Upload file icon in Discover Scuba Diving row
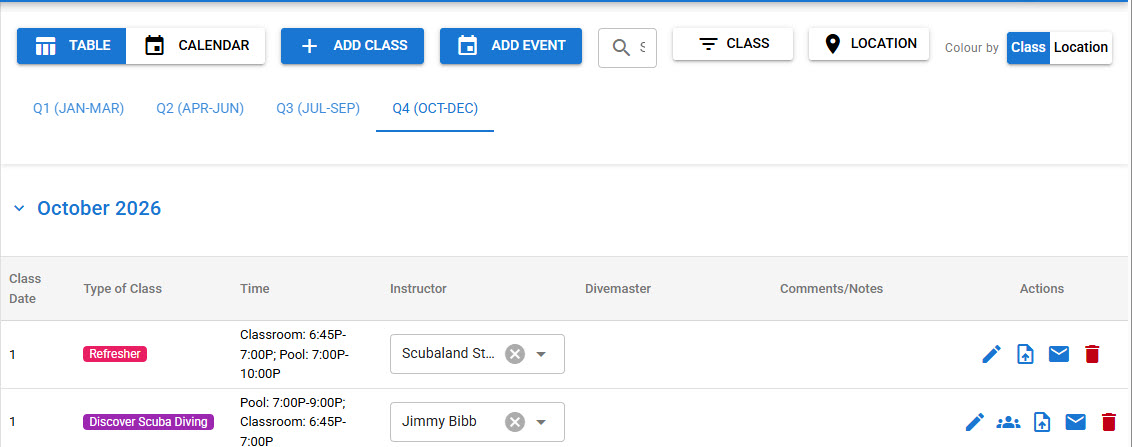 tap(1041, 422)
